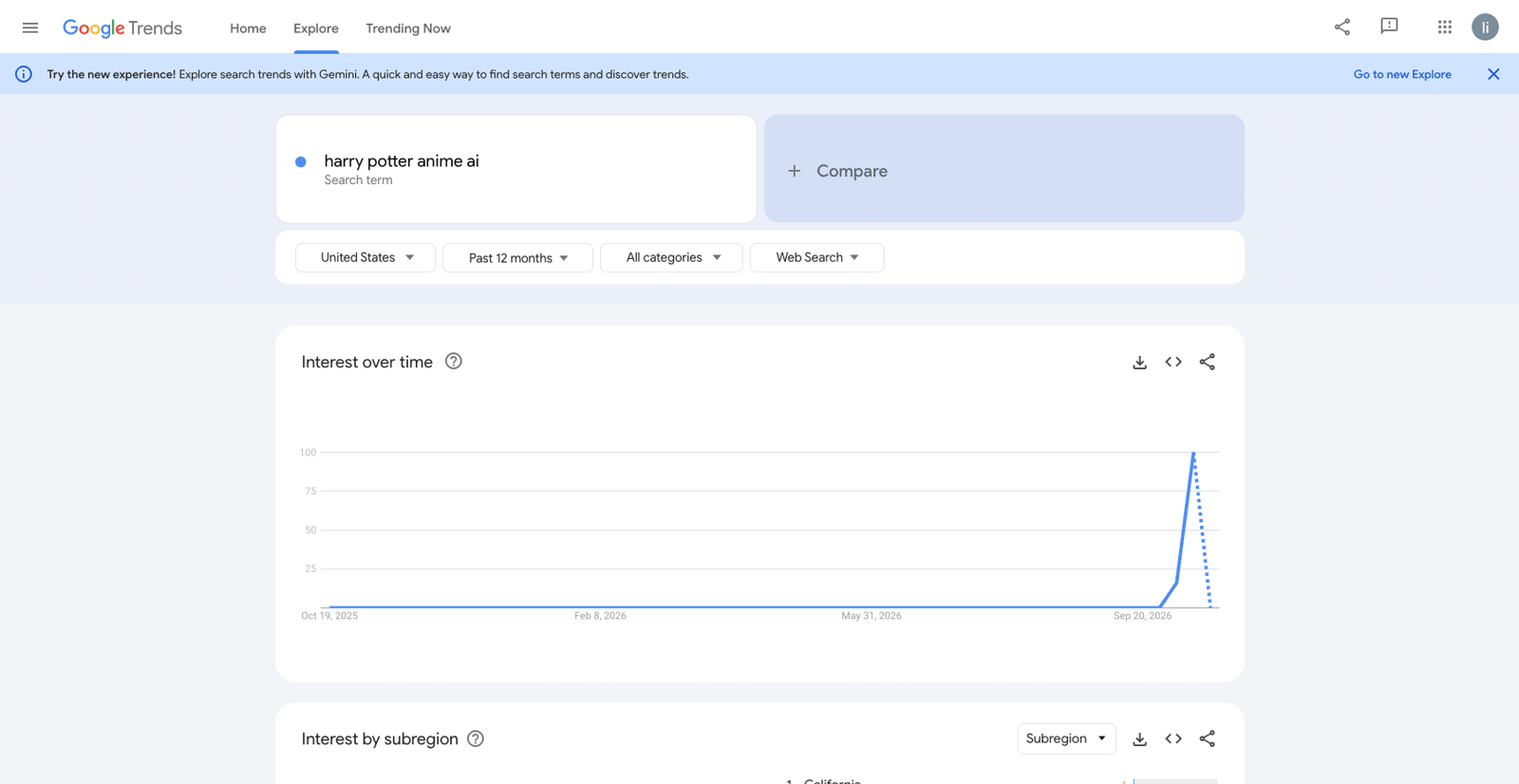This screenshot has height=784, width=1519.
Task: Share this Trends page via top share icon
Action: (1341, 27)
